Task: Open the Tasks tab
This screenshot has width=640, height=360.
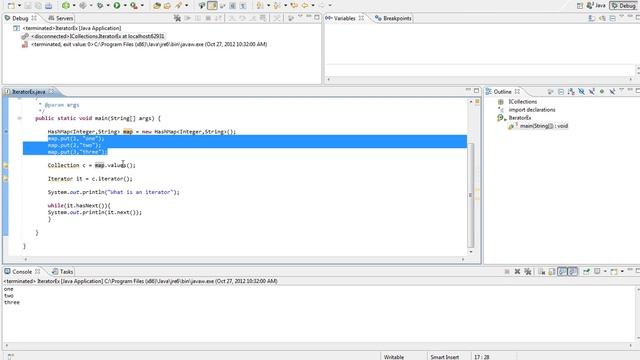Action: (x=62, y=271)
